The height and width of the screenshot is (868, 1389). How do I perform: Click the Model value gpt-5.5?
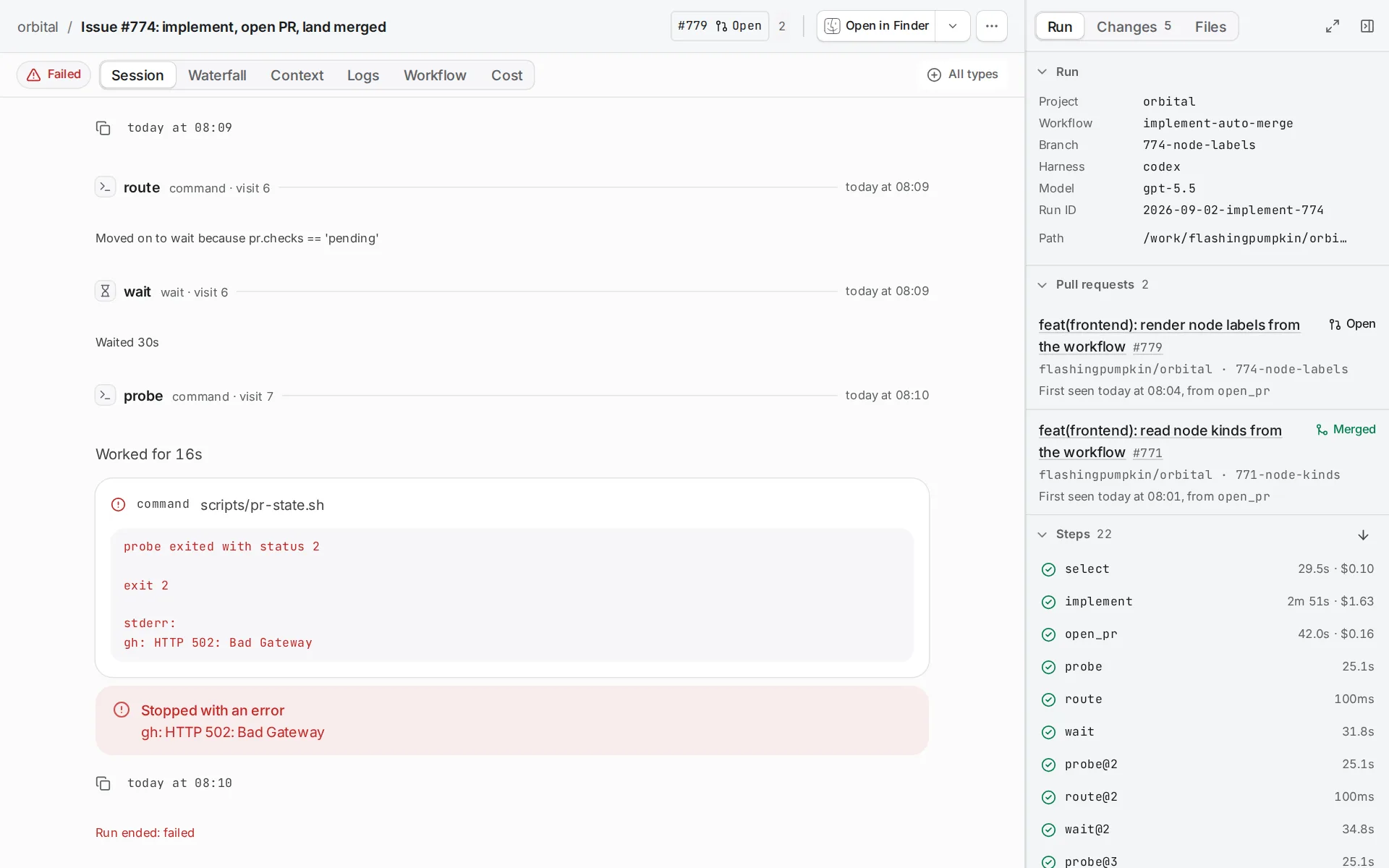[1169, 189]
